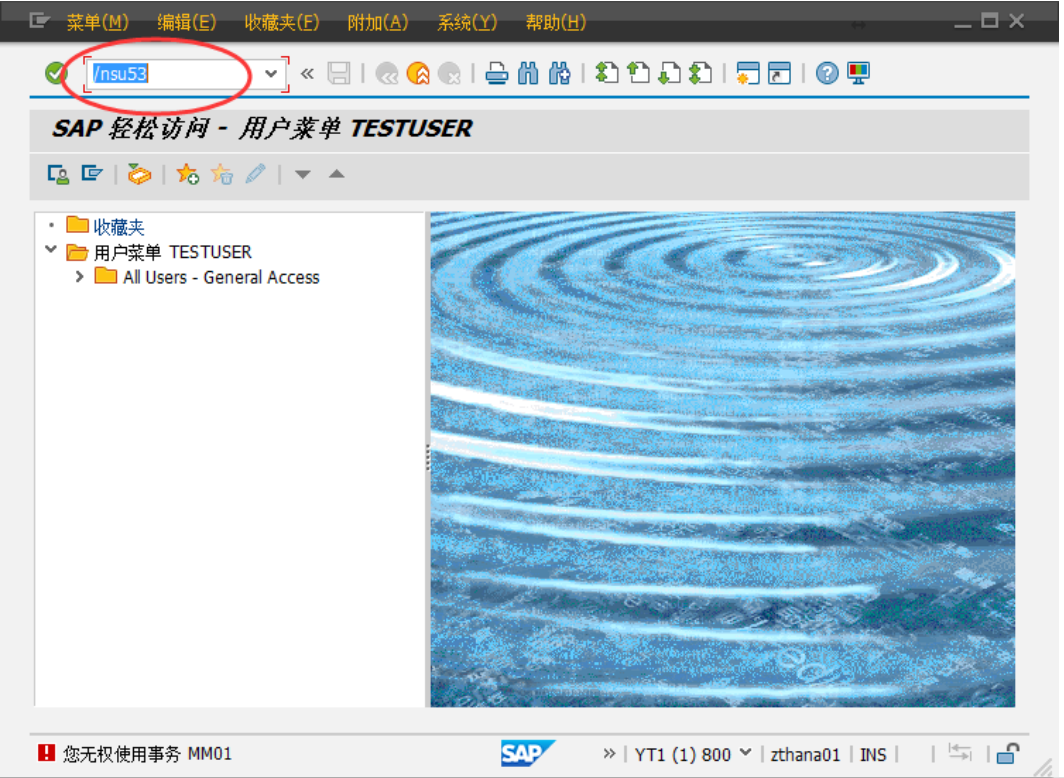Click the padlock icon in status bar
1064x778 pixels.
point(1008,753)
